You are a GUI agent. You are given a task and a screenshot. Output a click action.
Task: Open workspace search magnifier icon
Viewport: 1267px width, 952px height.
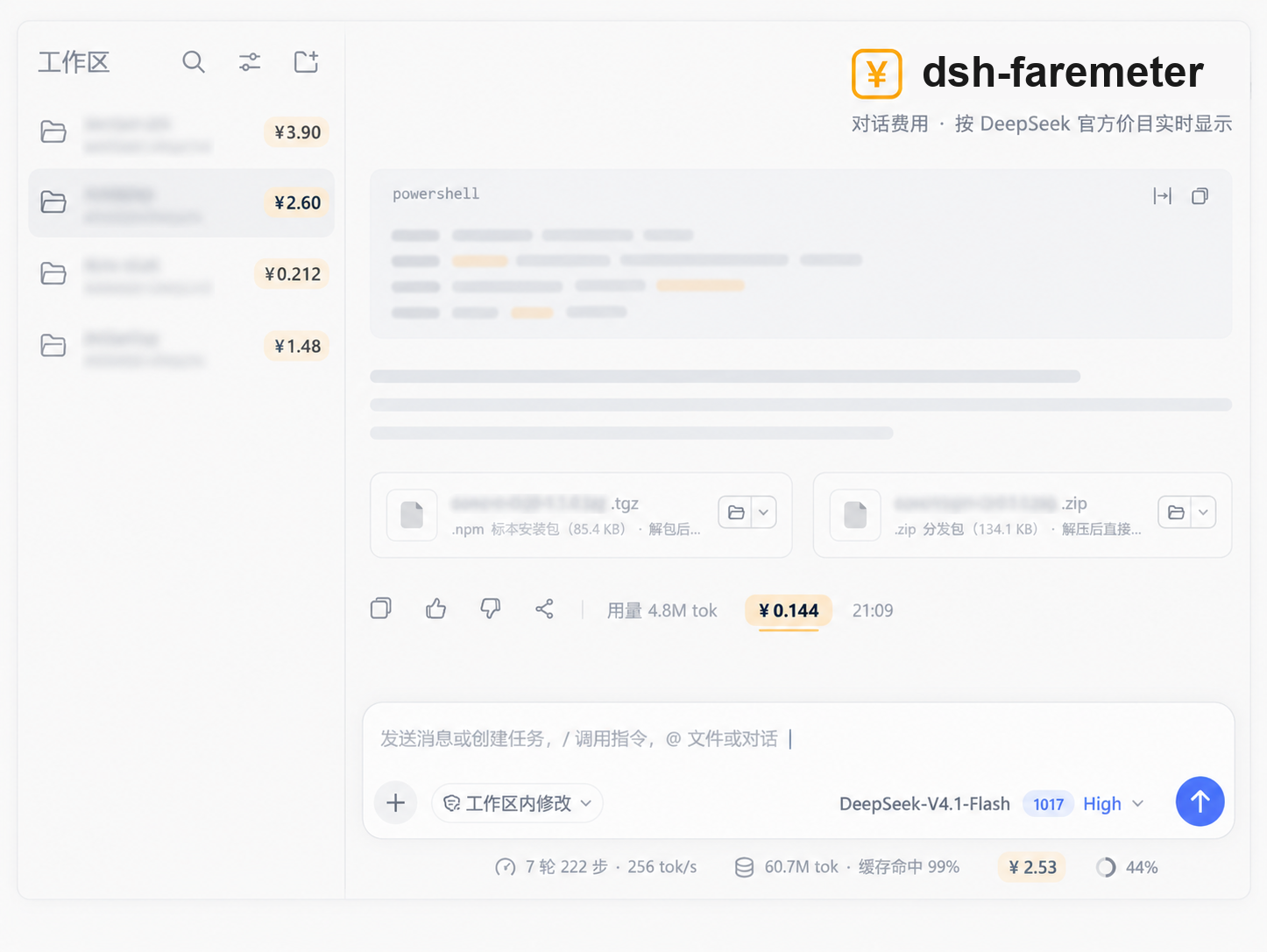tap(194, 62)
